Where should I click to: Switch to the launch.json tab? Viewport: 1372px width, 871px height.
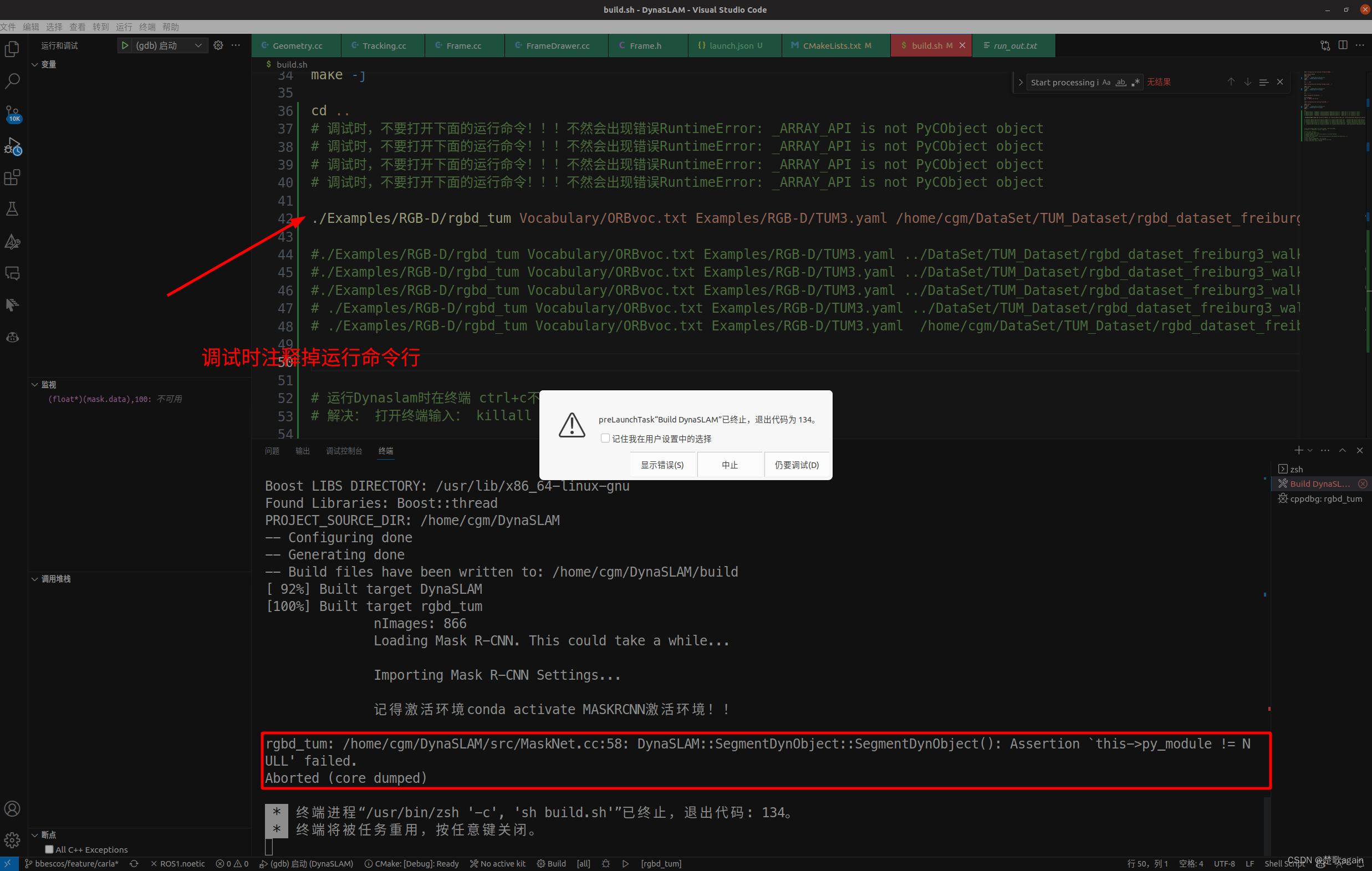click(734, 45)
